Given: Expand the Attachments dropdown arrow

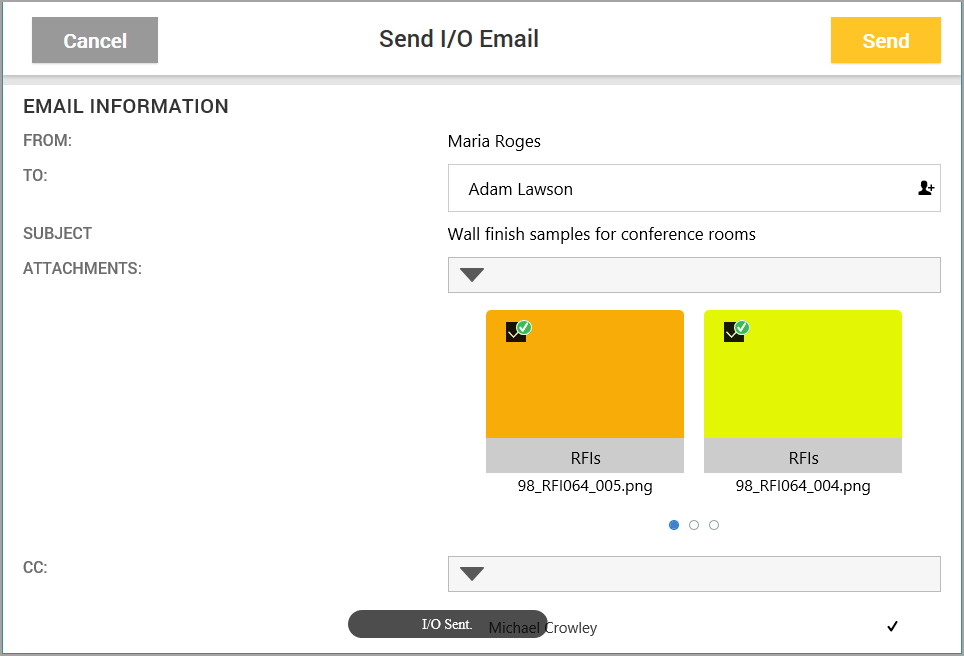Looking at the screenshot, I should click(472, 275).
